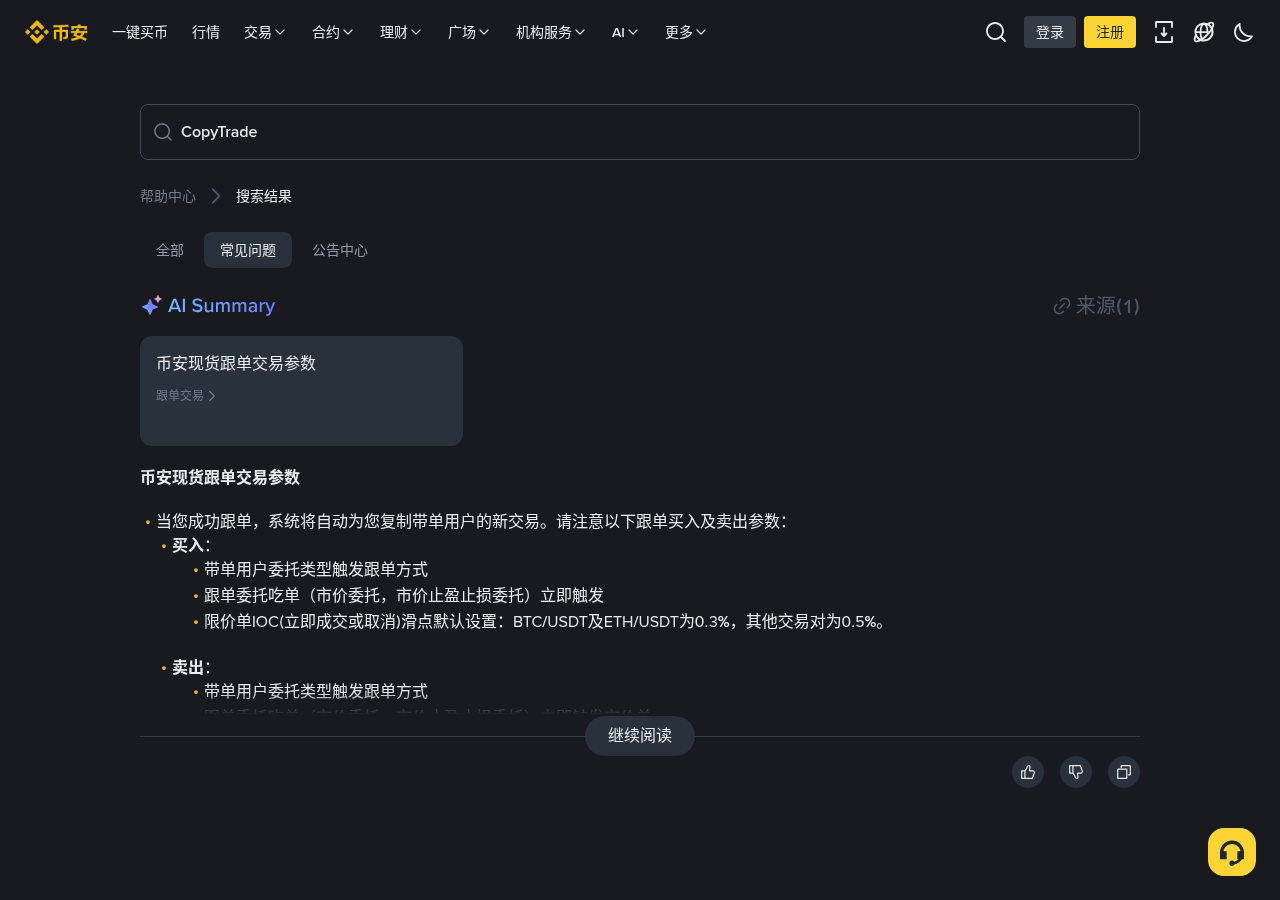1280x900 pixels.
Task: Select the 常见问题 tab
Action: pos(248,250)
